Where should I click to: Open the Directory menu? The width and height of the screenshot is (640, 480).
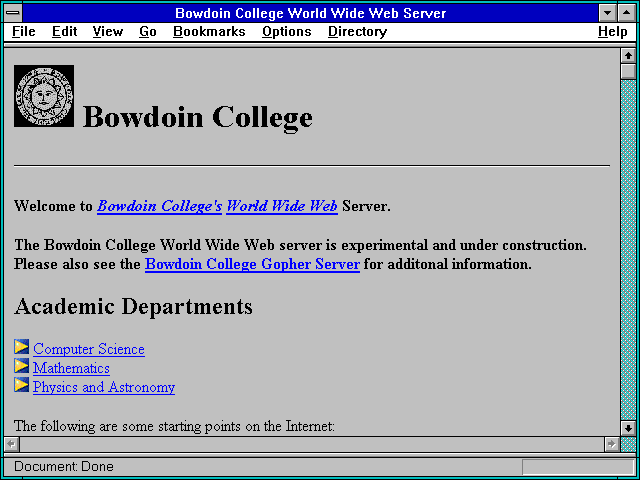pyautogui.click(x=358, y=32)
